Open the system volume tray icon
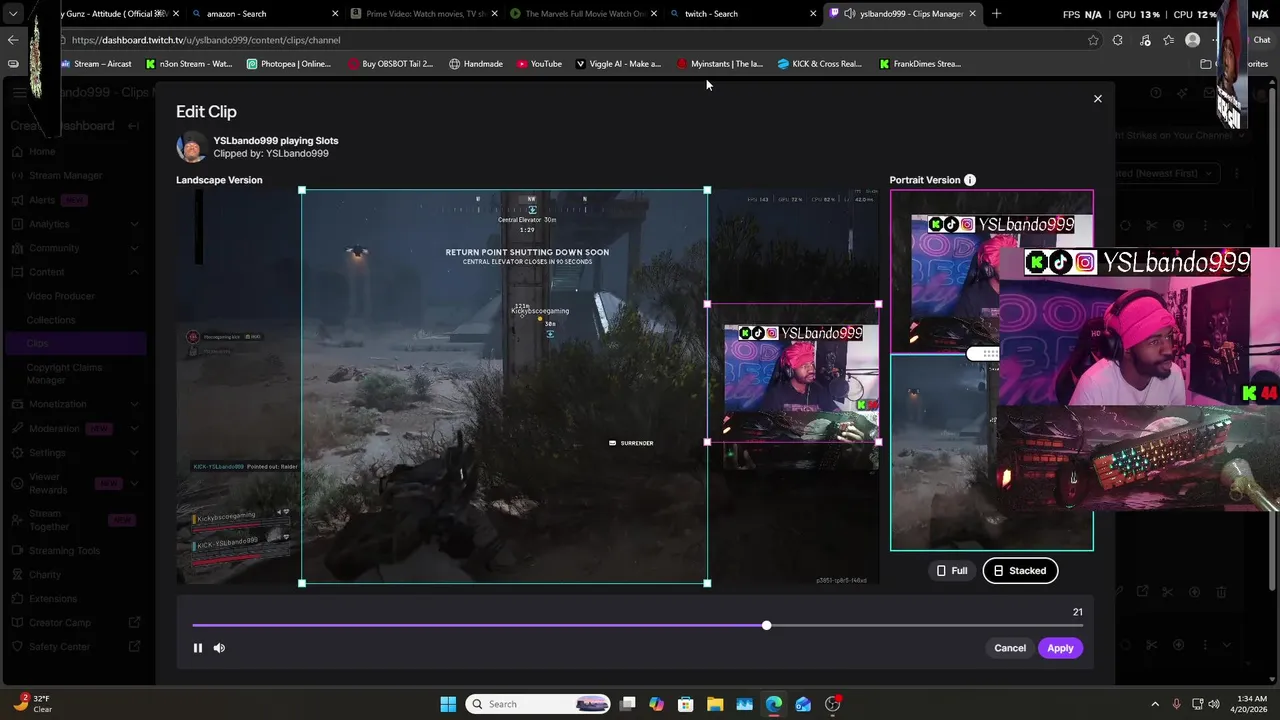This screenshot has height=720, width=1280. pyautogui.click(x=1214, y=704)
